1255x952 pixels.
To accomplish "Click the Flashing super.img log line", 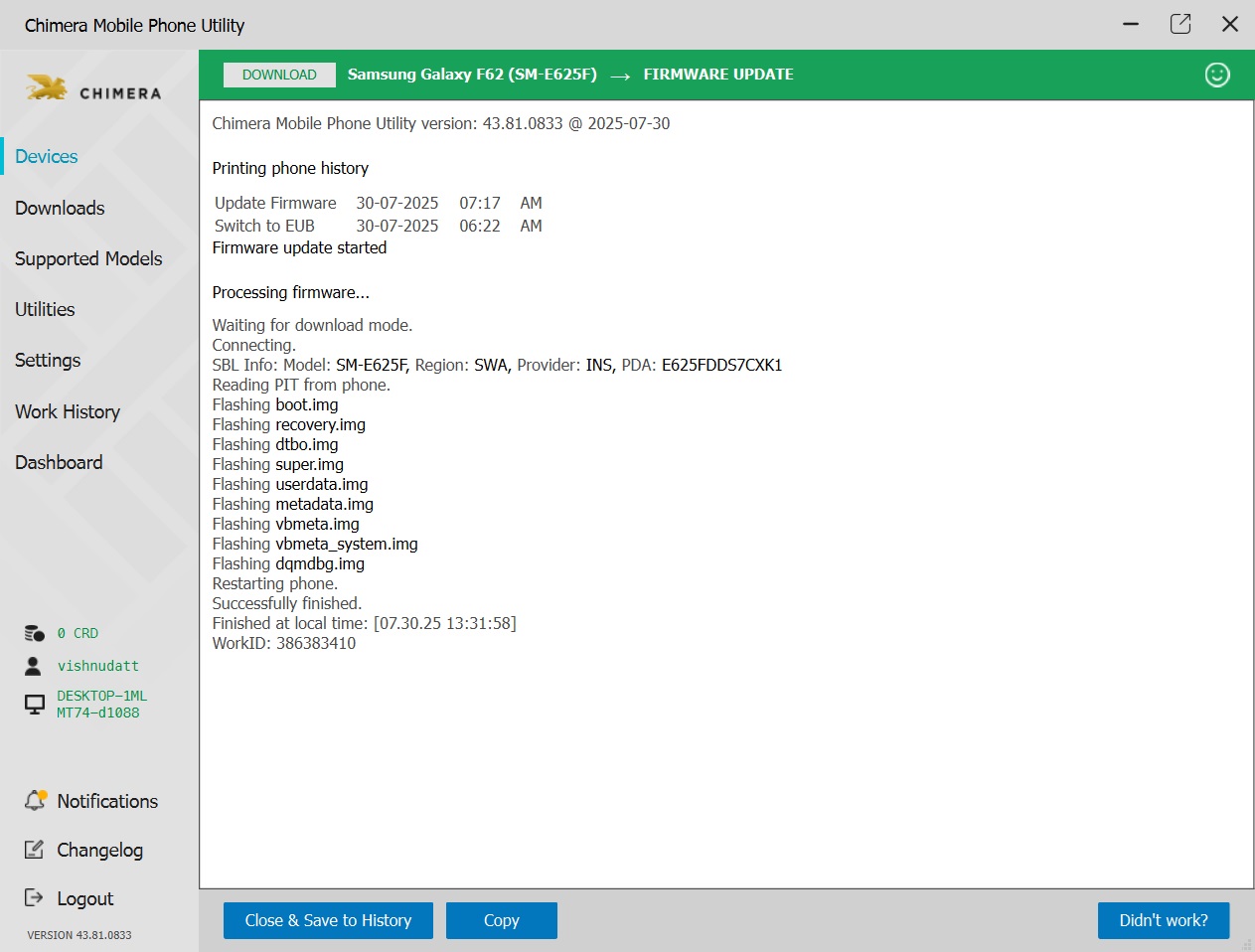I will coord(278,464).
